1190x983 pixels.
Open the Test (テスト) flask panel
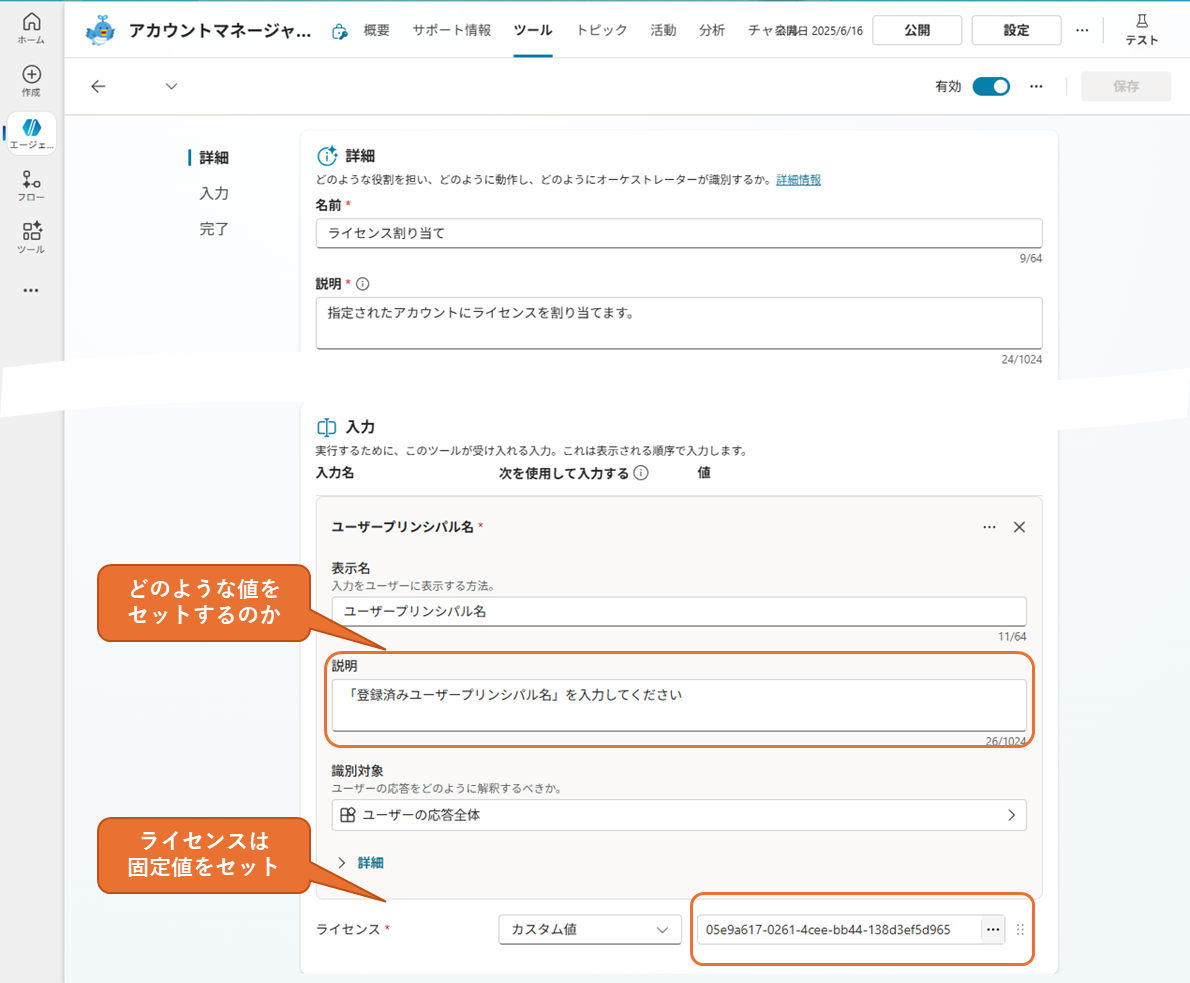tap(1141, 30)
